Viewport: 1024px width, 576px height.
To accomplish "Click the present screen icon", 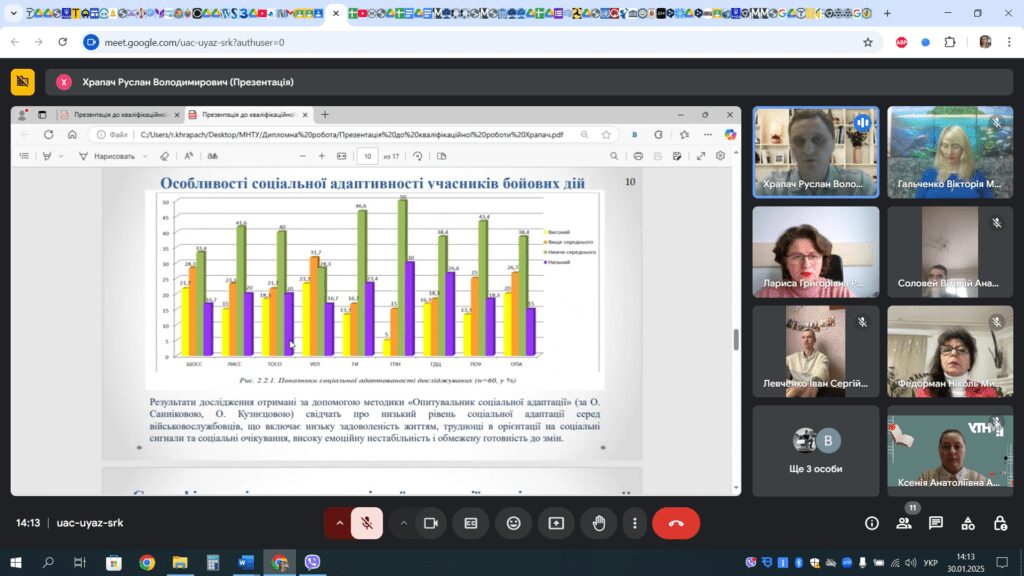I will tap(555, 523).
